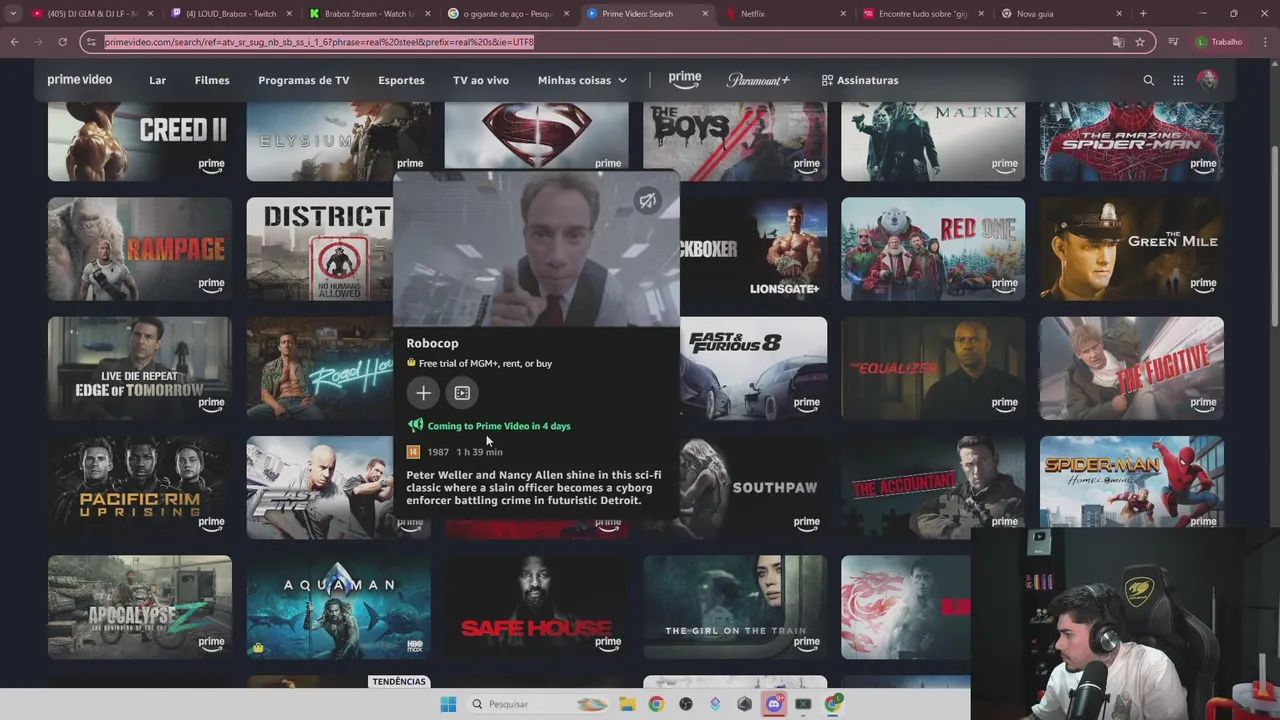Open Rampage movie thumbnail

point(139,248)
